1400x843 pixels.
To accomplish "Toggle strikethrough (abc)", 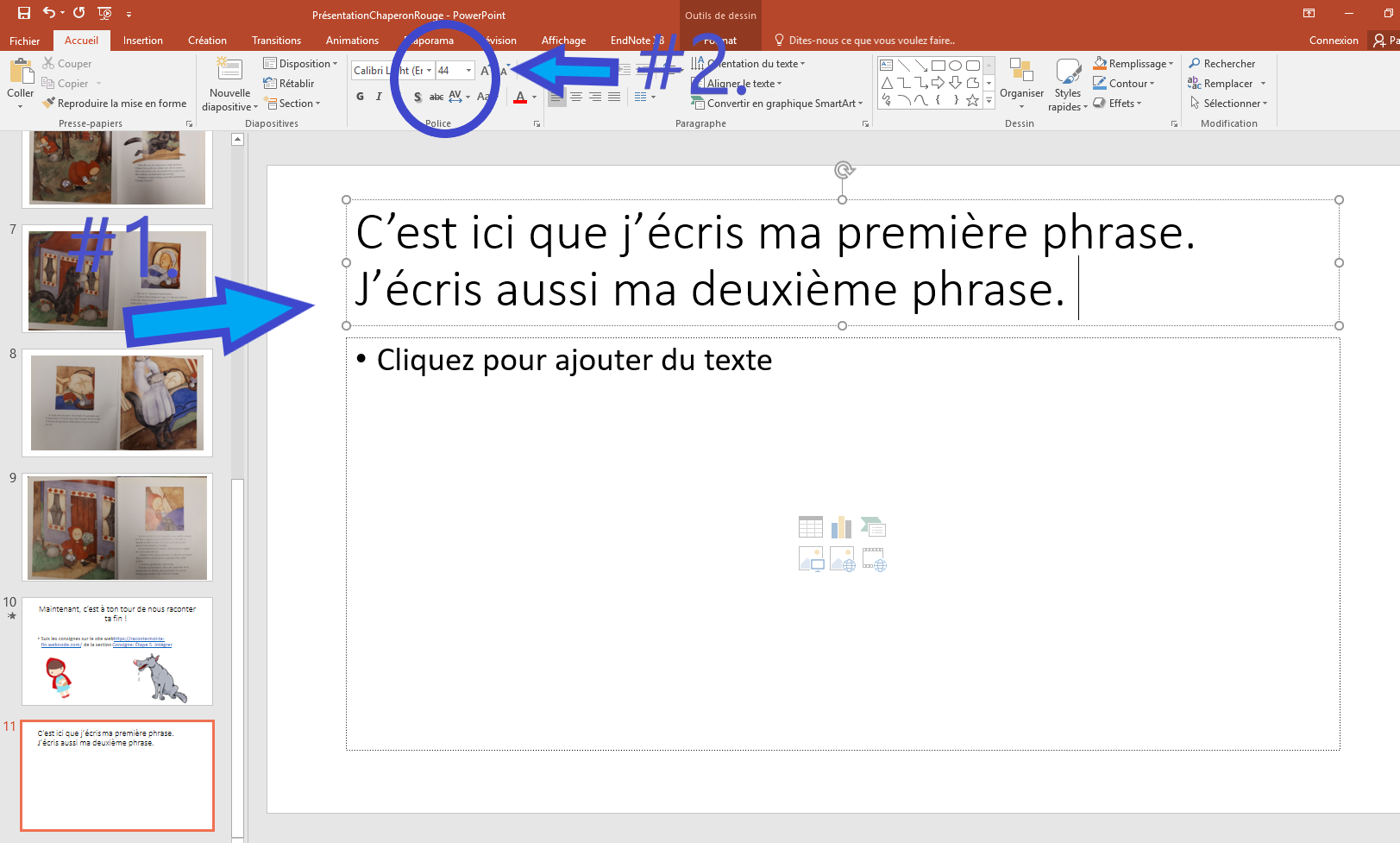I will 436,97.
